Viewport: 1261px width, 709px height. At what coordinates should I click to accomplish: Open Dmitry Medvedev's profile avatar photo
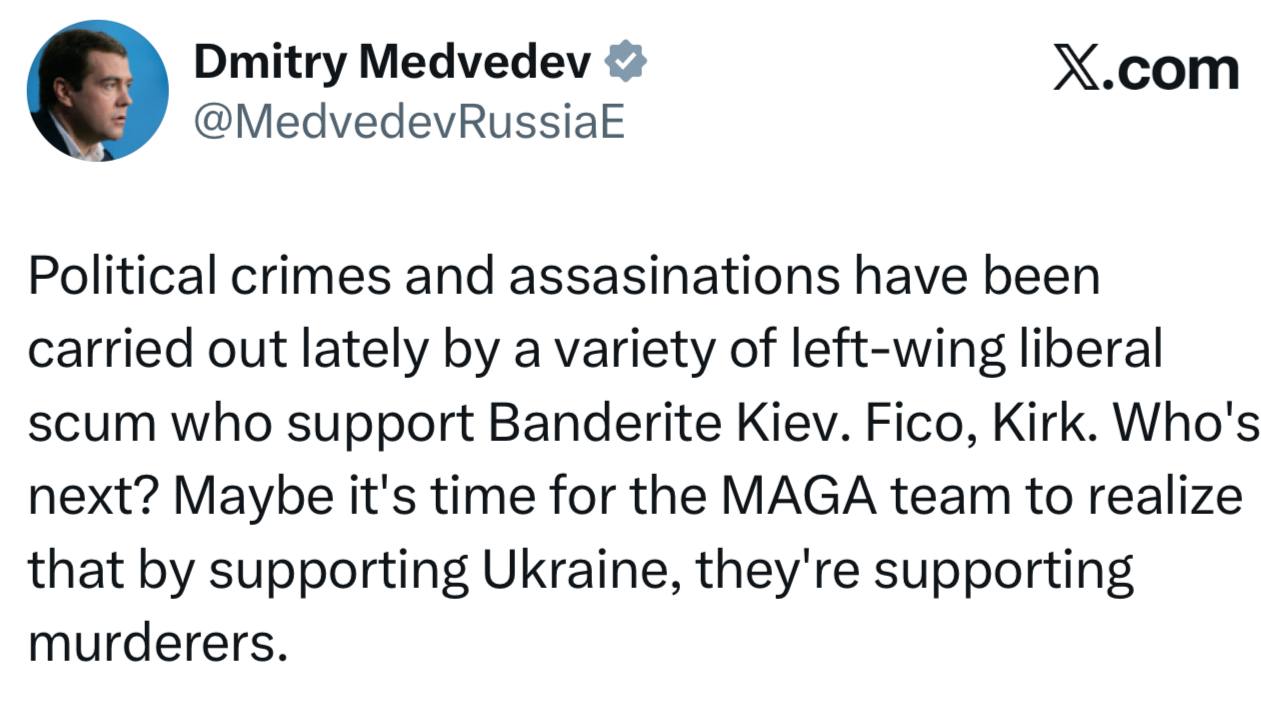pos(98,91)
